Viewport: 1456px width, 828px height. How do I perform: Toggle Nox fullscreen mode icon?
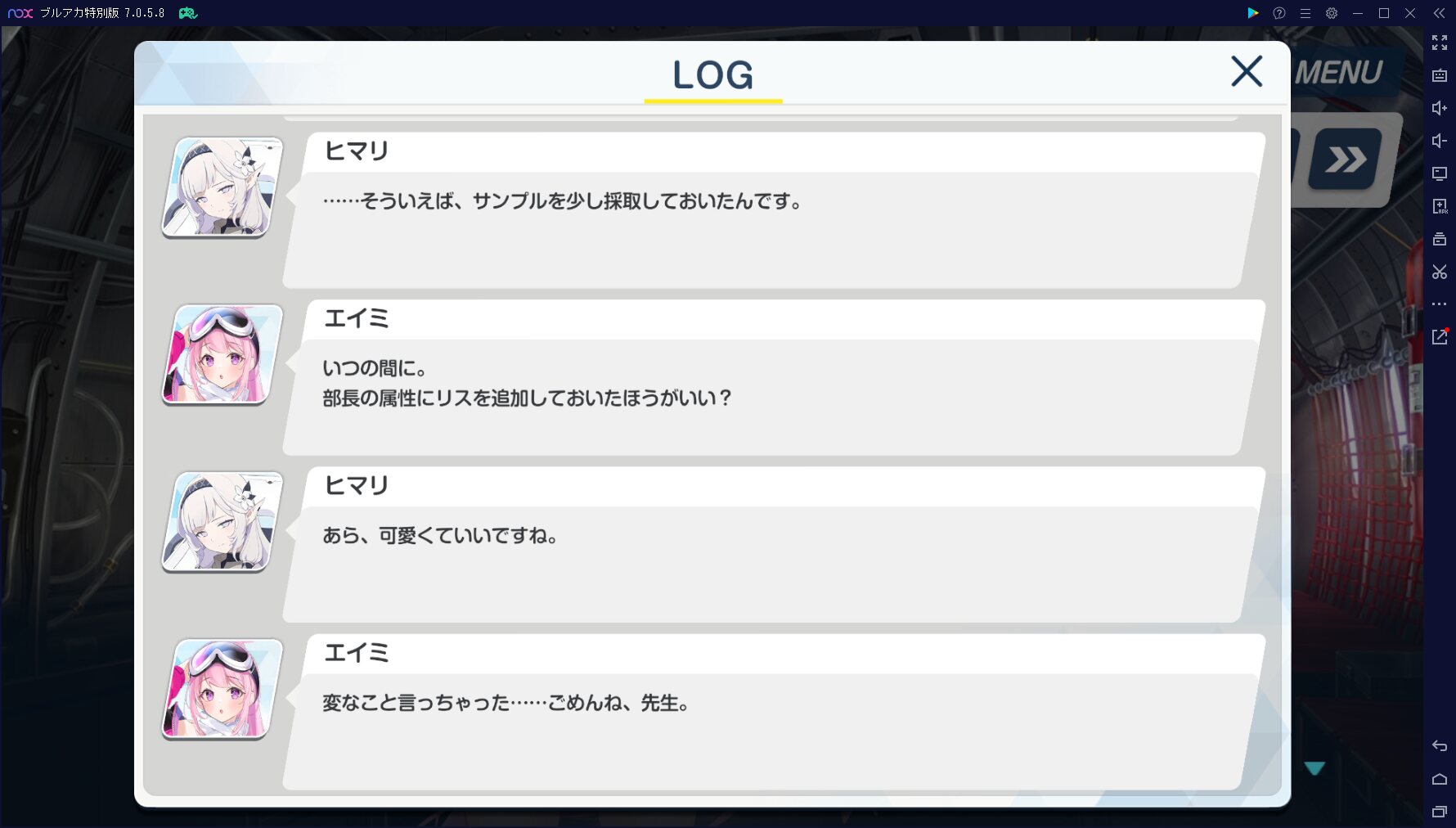[1440, 43]
